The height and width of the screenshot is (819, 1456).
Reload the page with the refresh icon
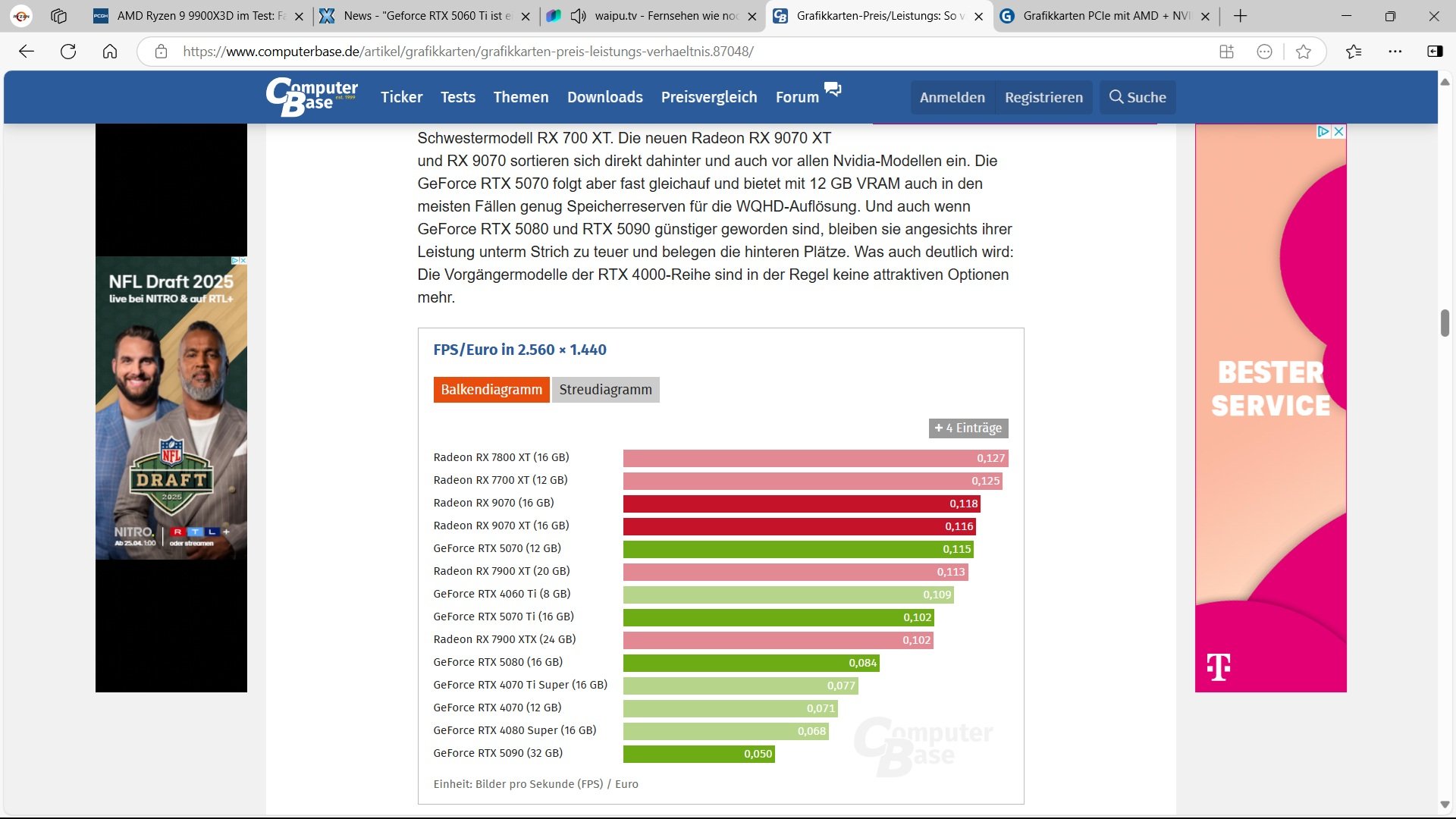68,52
